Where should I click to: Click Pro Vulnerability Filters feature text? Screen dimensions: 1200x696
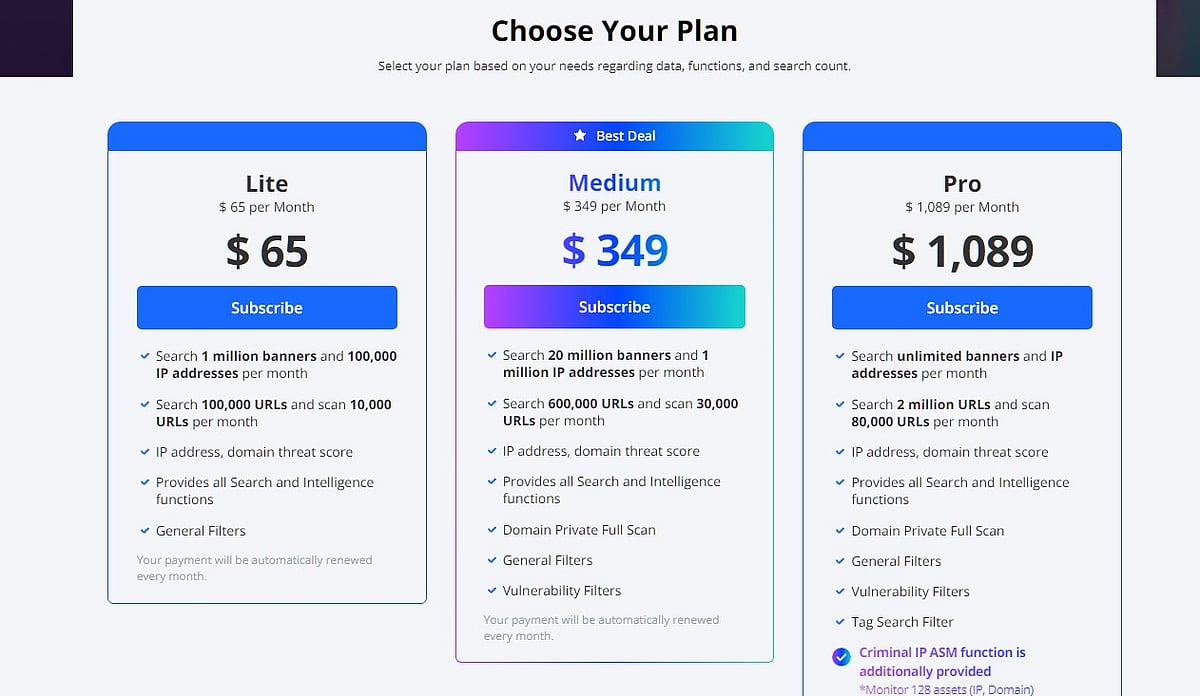click(910, 592)
